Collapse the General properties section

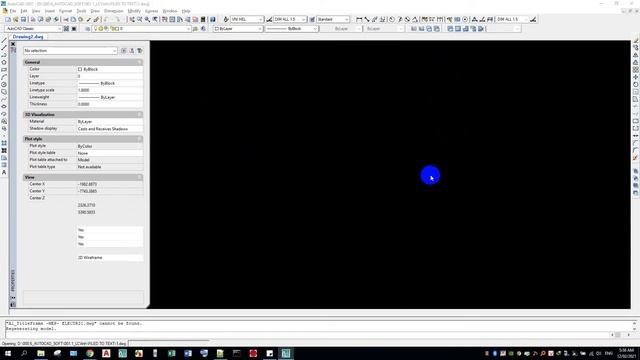pyautogui.click(x=139, y=62)
